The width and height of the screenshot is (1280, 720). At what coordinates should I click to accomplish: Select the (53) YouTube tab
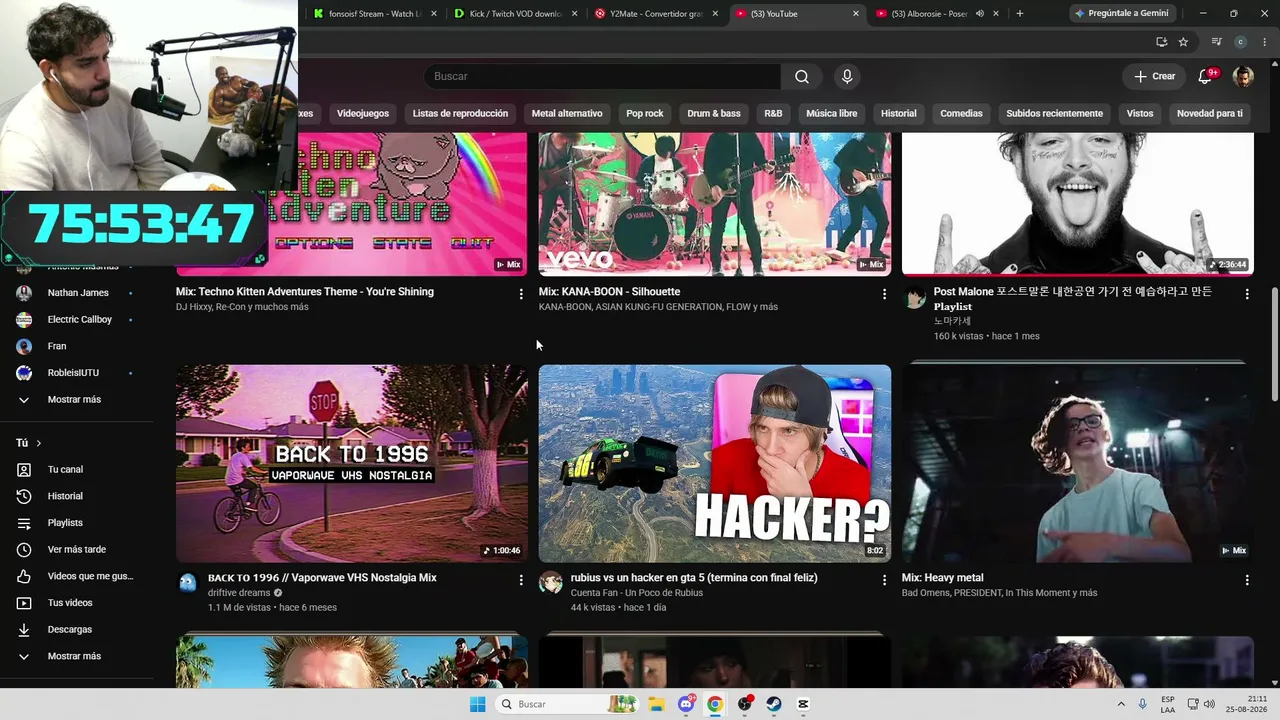(x=797, y=14)
